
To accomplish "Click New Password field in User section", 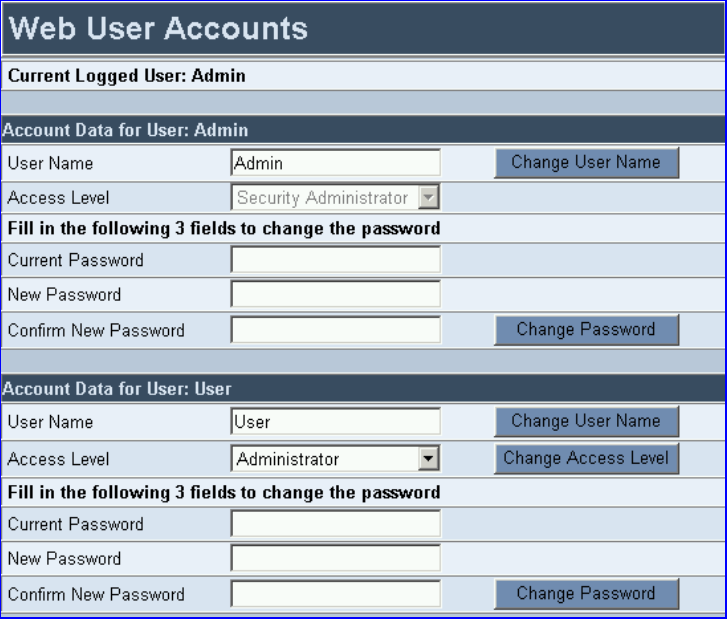I will point(335,558).
